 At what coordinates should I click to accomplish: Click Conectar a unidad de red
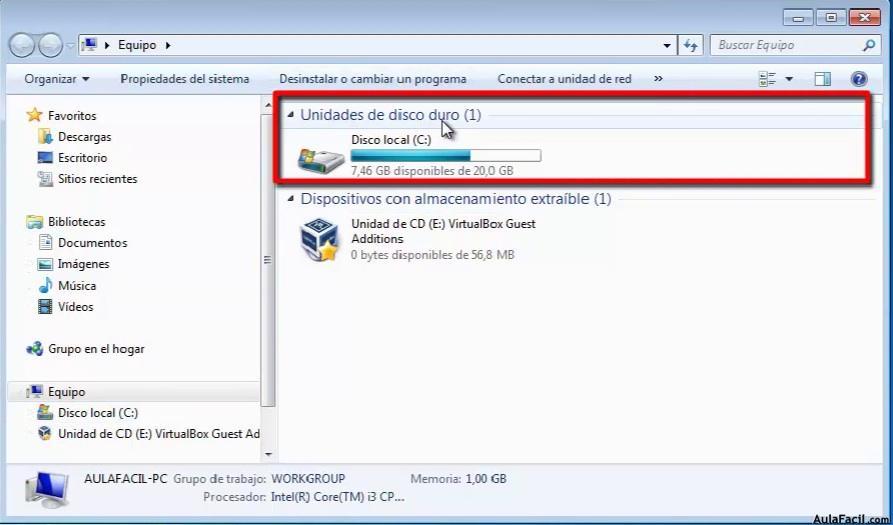click(x=564, y=79)
